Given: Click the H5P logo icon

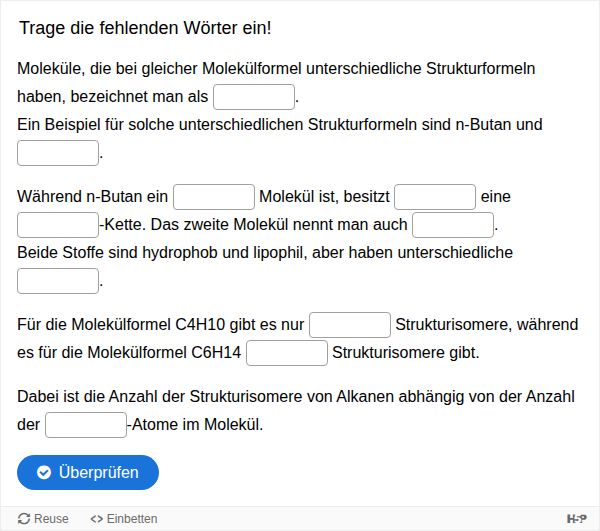Looking at the screenshot, I should [x=576, y=519].
